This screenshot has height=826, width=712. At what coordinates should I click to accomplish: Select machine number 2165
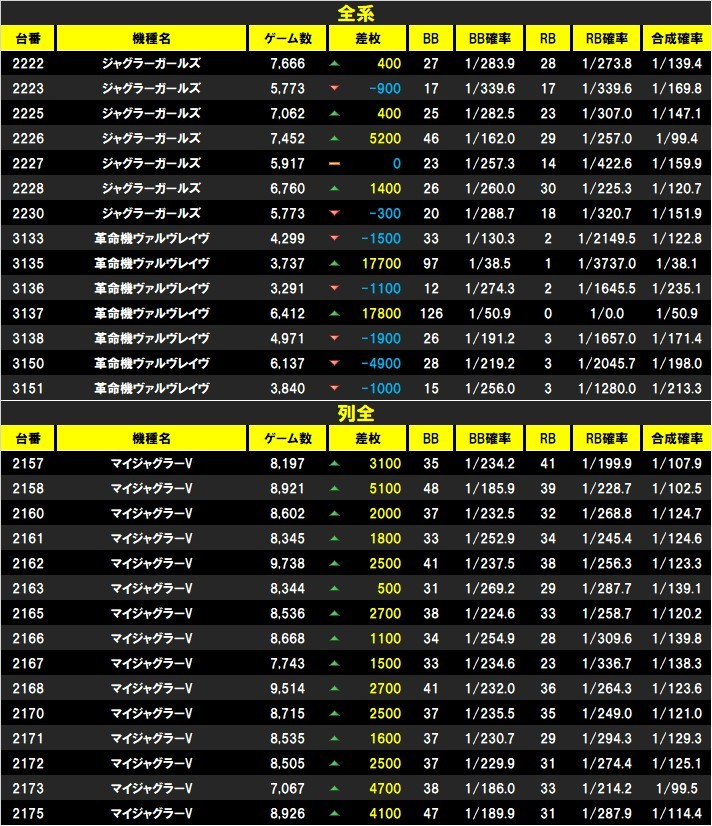[x=28, y=614]
